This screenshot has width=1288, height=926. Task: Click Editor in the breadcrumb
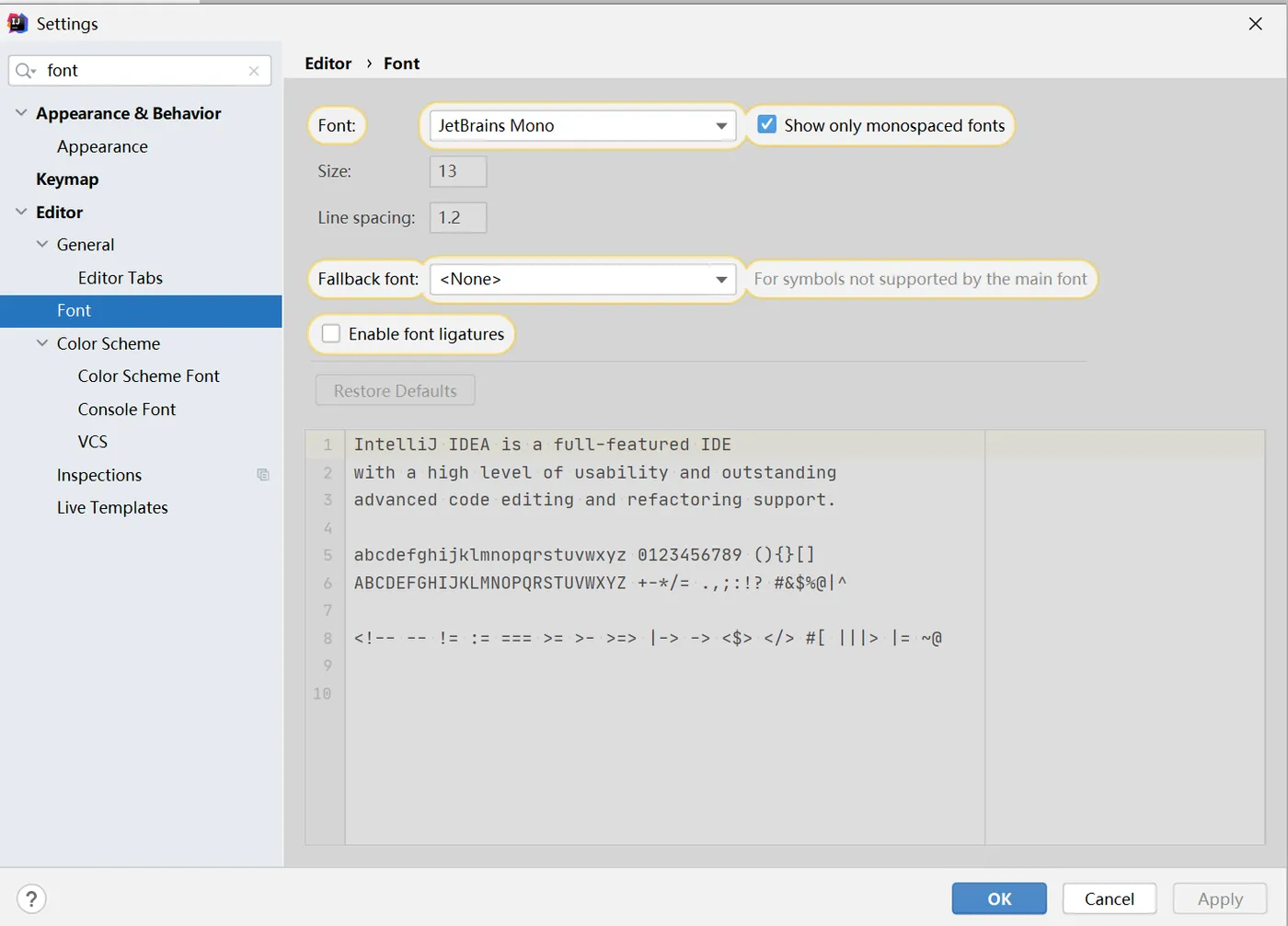[x=328, y=64]
